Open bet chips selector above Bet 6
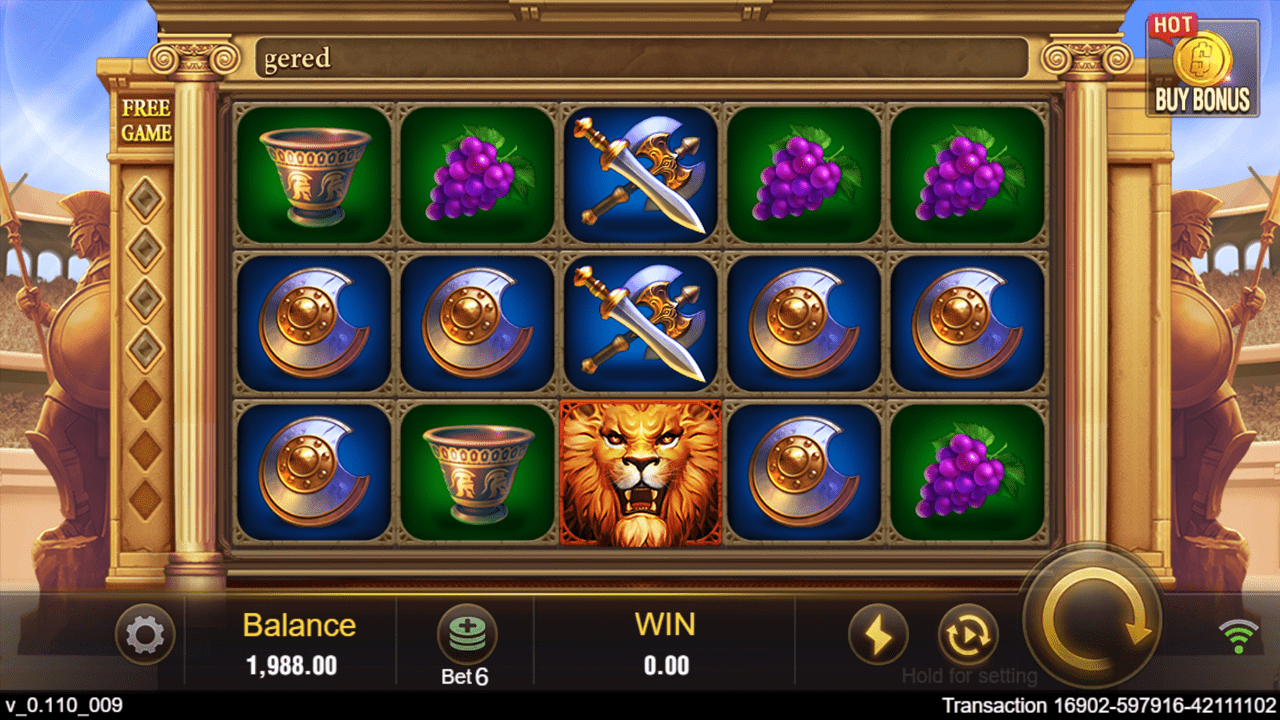This screenshot has height=720, width=1280. pyautogui.click(x=467, y=634)
